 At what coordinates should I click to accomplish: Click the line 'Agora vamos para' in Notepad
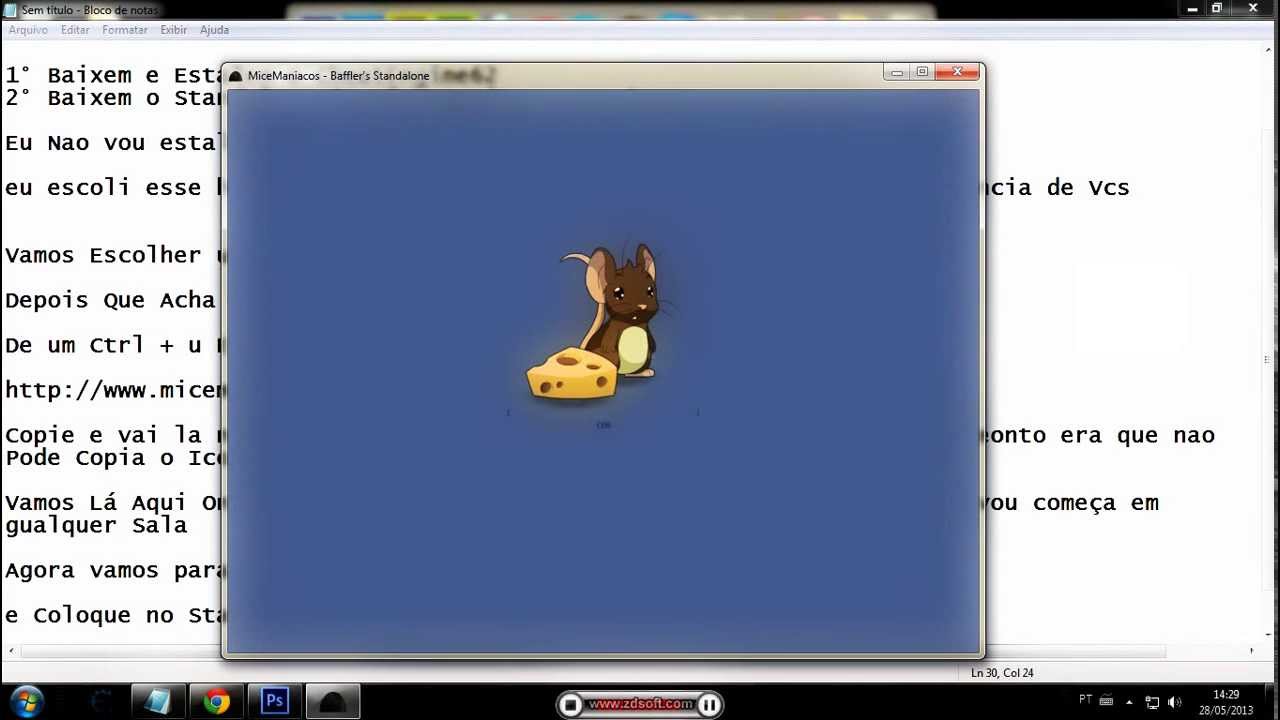(x=112, y=570)
